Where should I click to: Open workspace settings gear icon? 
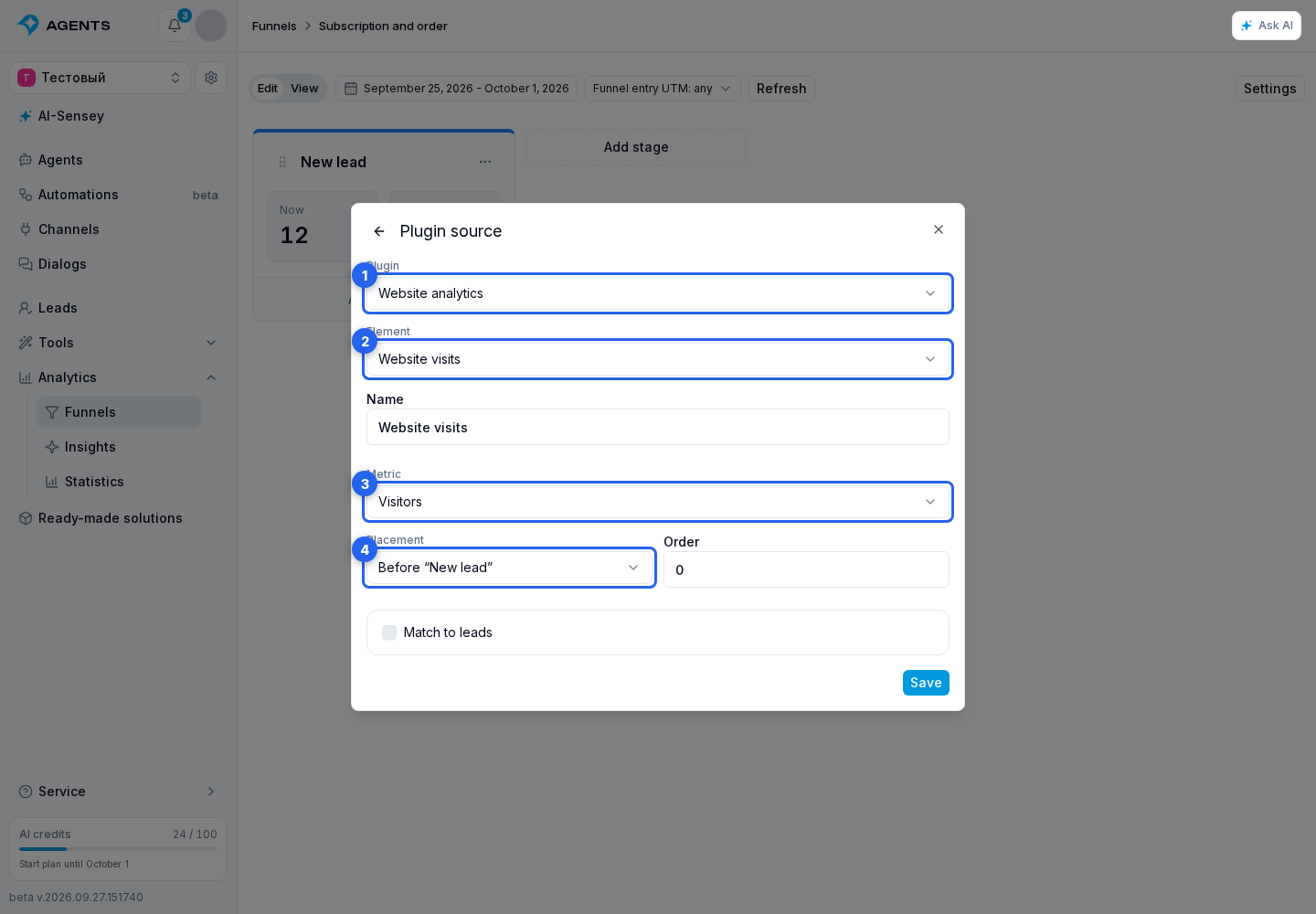[211, 78]
